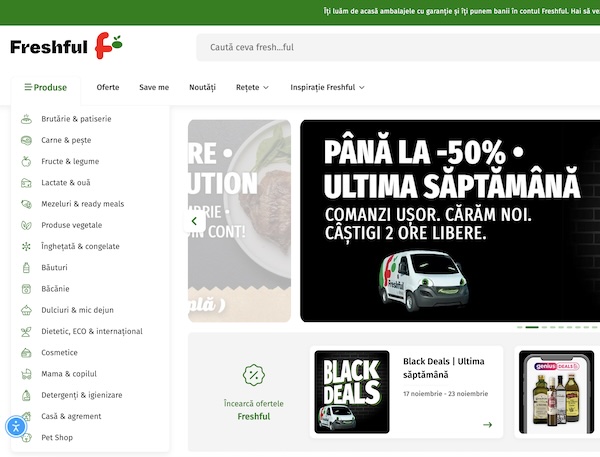Image resolution: width=600 pixels, height=457 pixels.
Task: Toggle the Produse categories menu
Action: 46,87
